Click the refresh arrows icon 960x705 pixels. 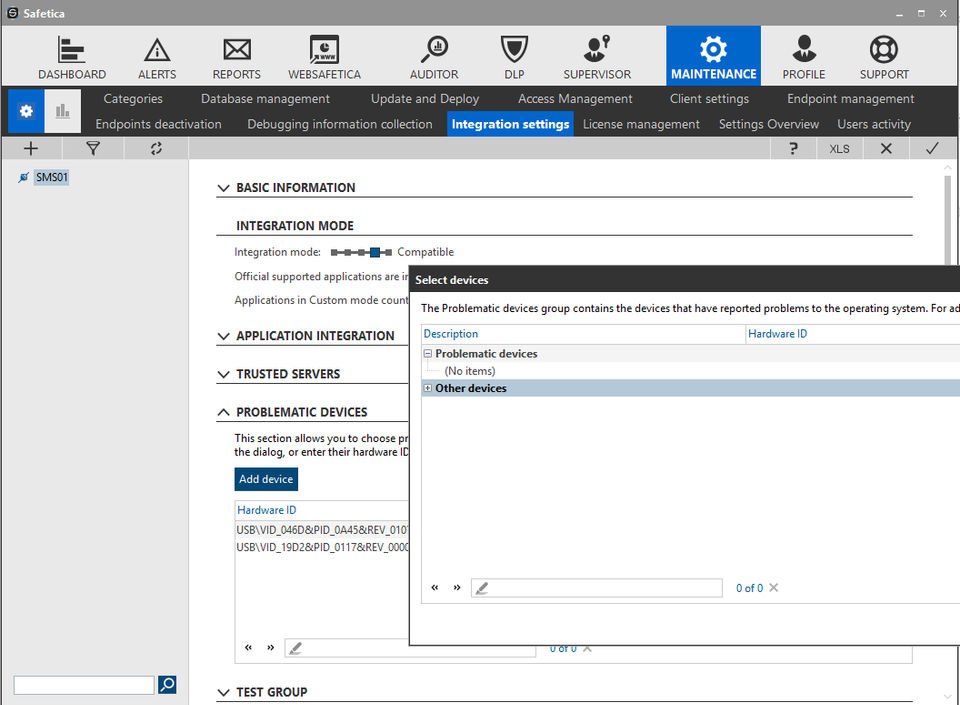pyautogui.click(x=156, y=149)
